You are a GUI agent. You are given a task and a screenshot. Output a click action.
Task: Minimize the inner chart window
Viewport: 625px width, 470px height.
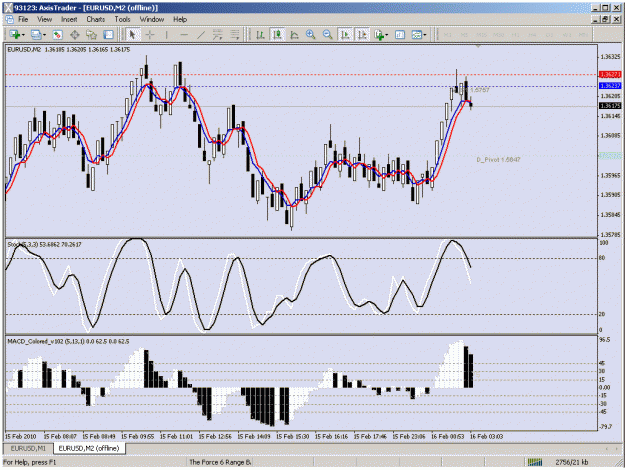coord(596,19)
